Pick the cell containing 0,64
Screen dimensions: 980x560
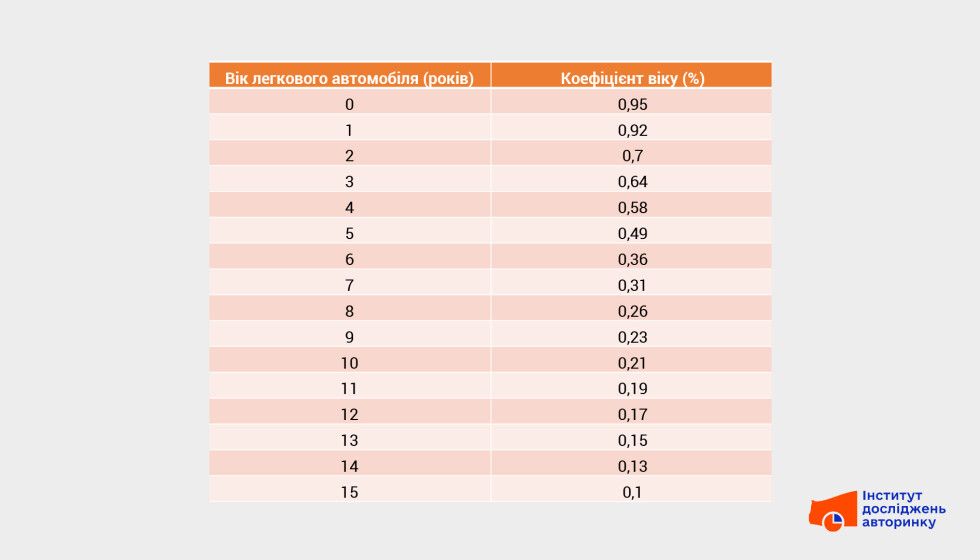[x=632, y=182]
